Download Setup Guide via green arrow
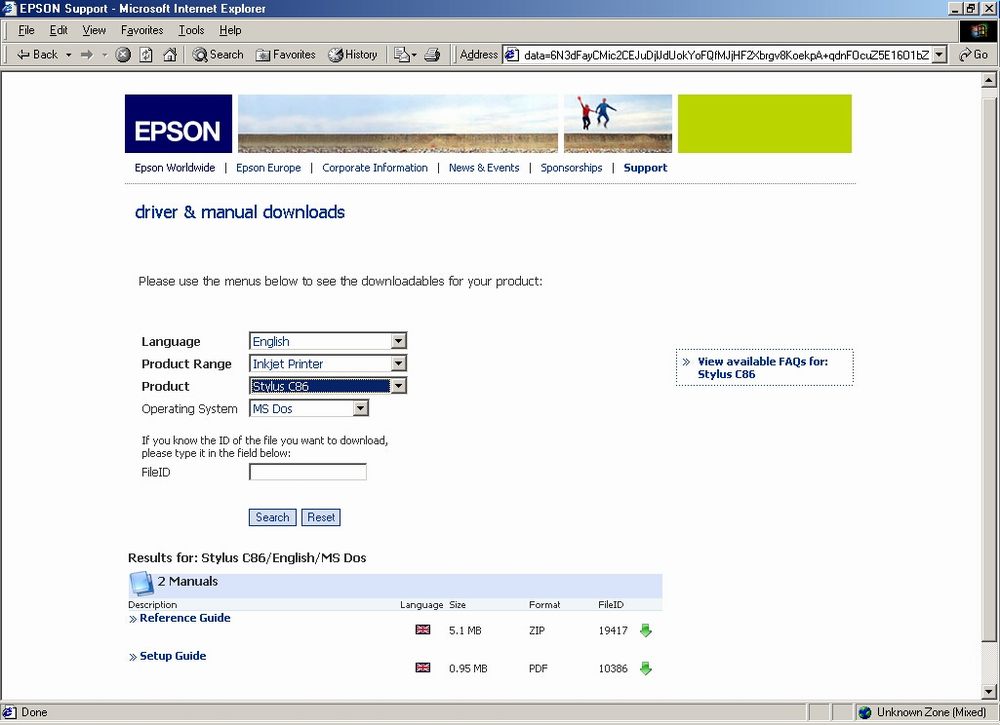This screenshot has width=1000, height=725. point(645,668)
